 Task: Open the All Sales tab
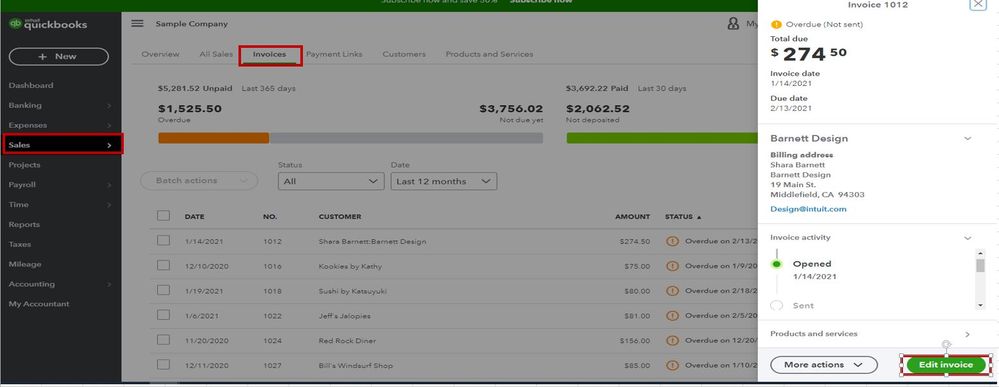216,54
